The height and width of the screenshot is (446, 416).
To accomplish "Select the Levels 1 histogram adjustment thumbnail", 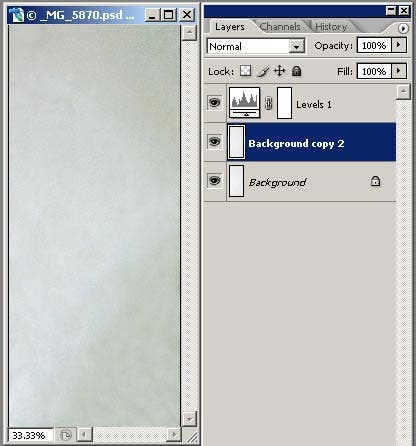I will pos(244,103).
